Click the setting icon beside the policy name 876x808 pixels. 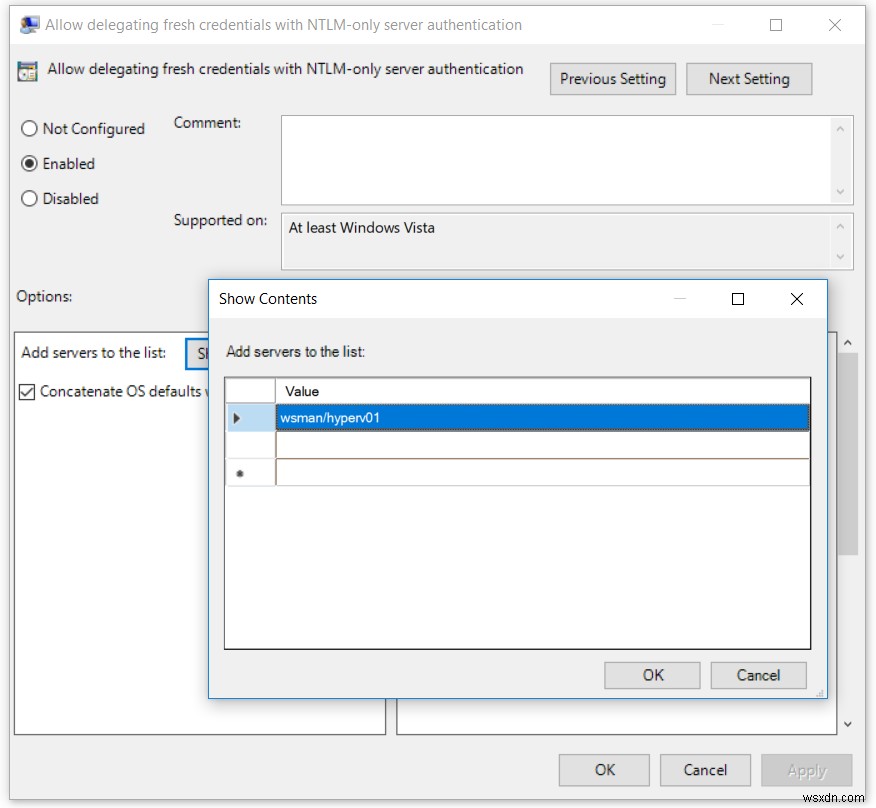click(27, 71)
